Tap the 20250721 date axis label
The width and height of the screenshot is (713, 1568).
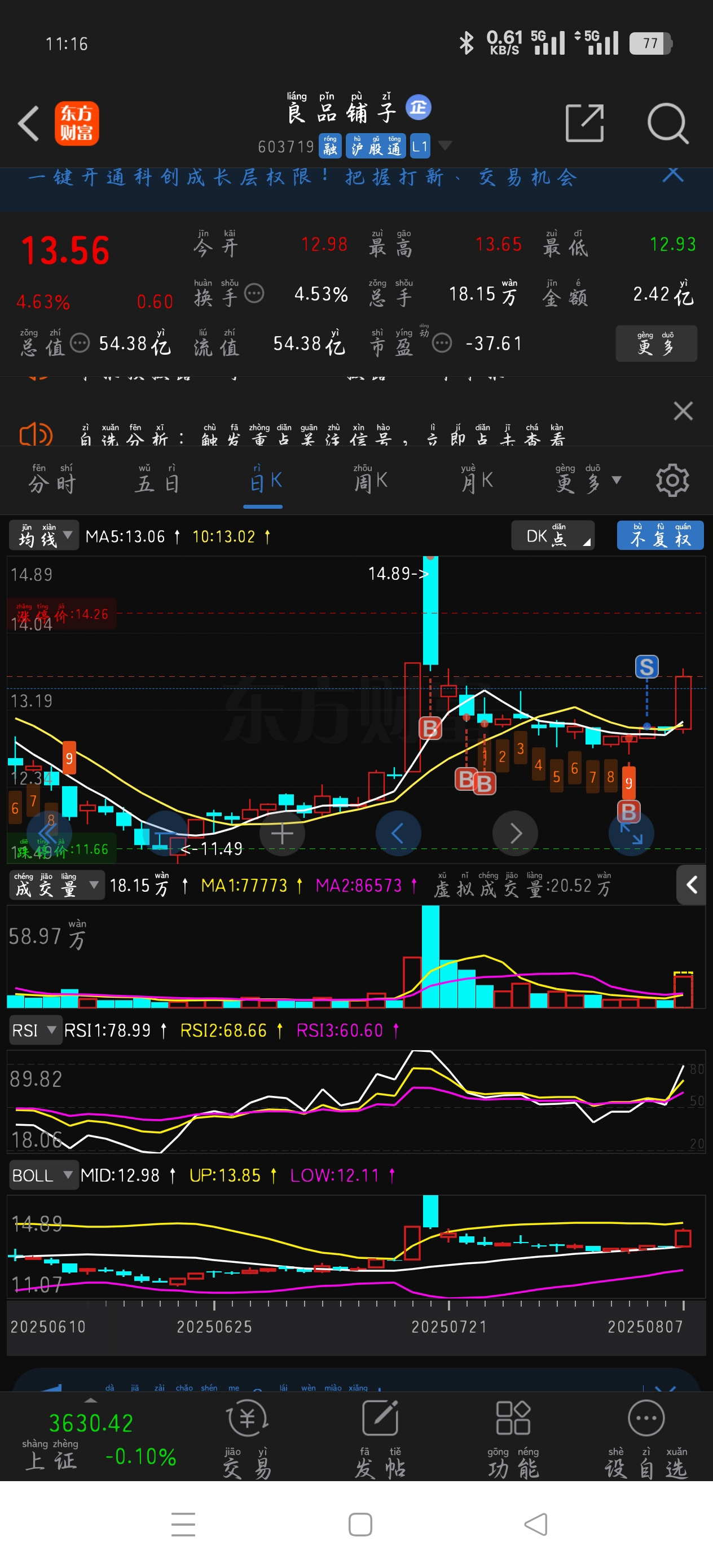[449, 1327]
